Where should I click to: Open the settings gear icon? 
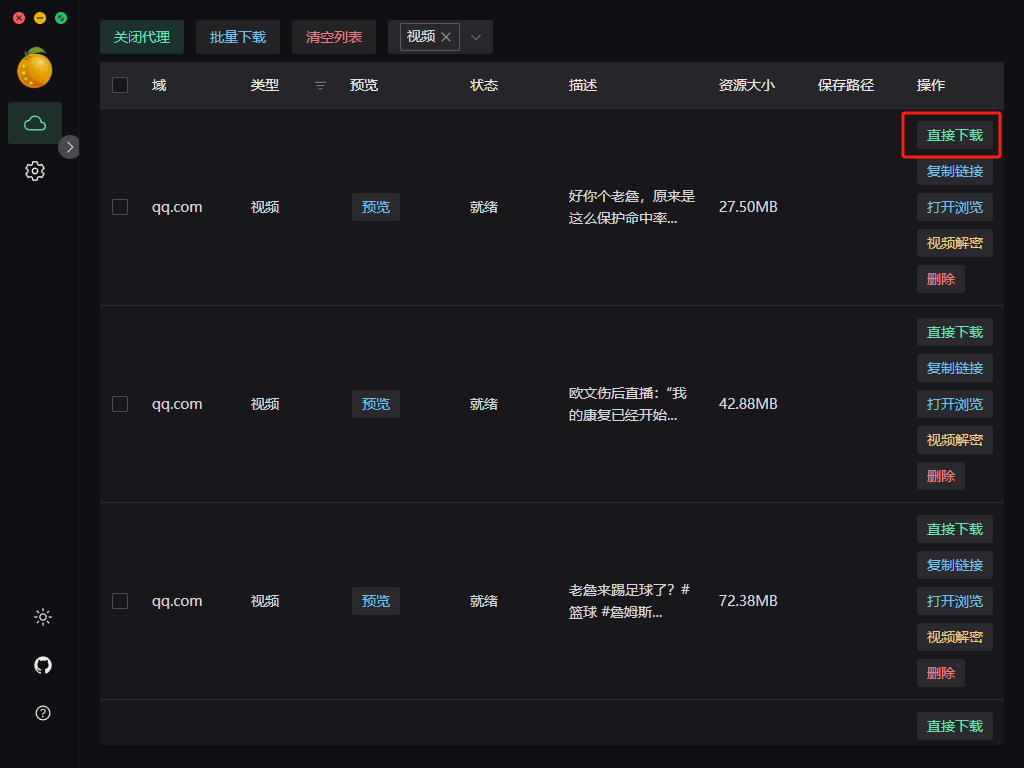click(35, 171)
